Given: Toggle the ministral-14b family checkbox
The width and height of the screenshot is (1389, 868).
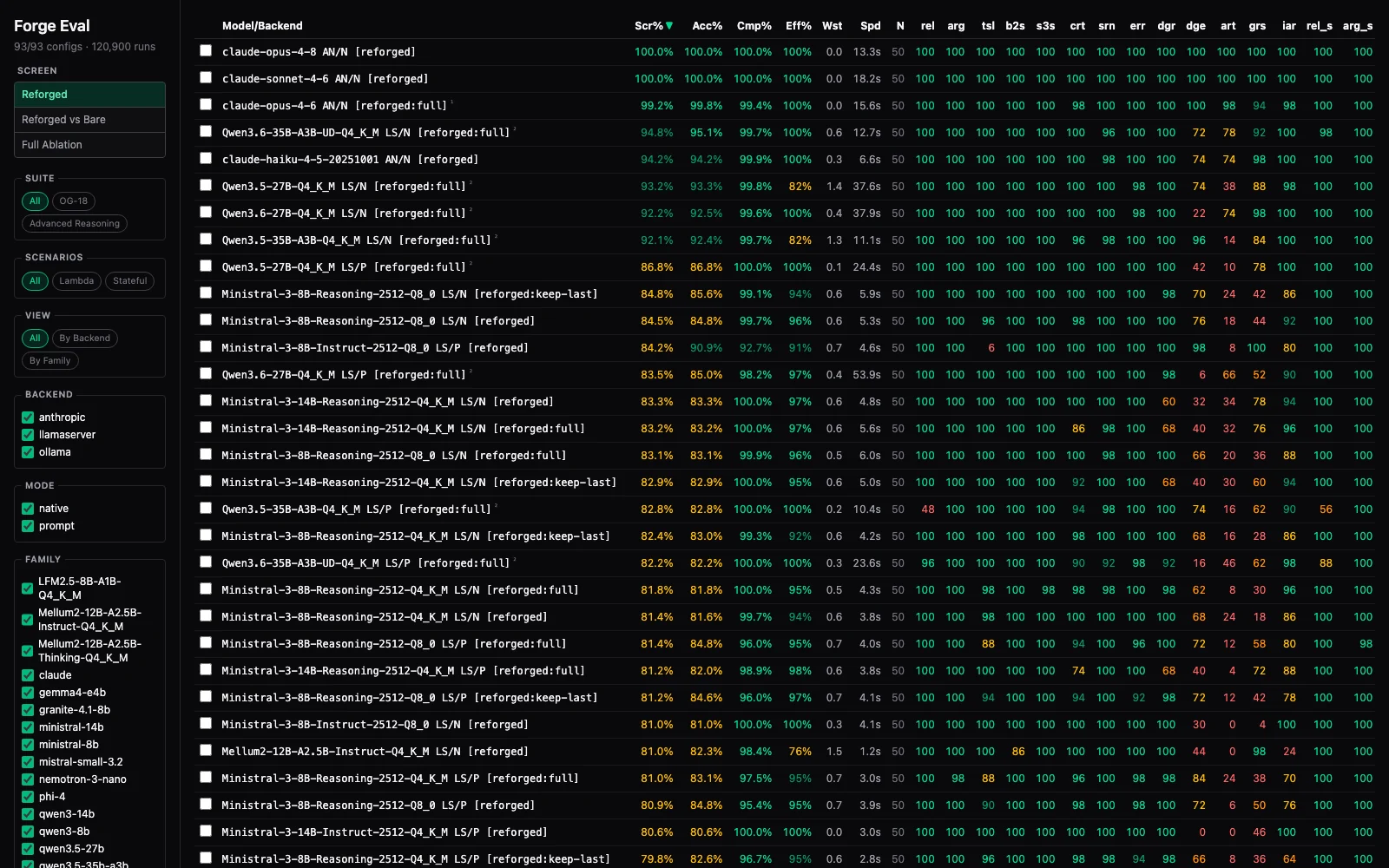Looking at the screenshot, I should point(28,727).
